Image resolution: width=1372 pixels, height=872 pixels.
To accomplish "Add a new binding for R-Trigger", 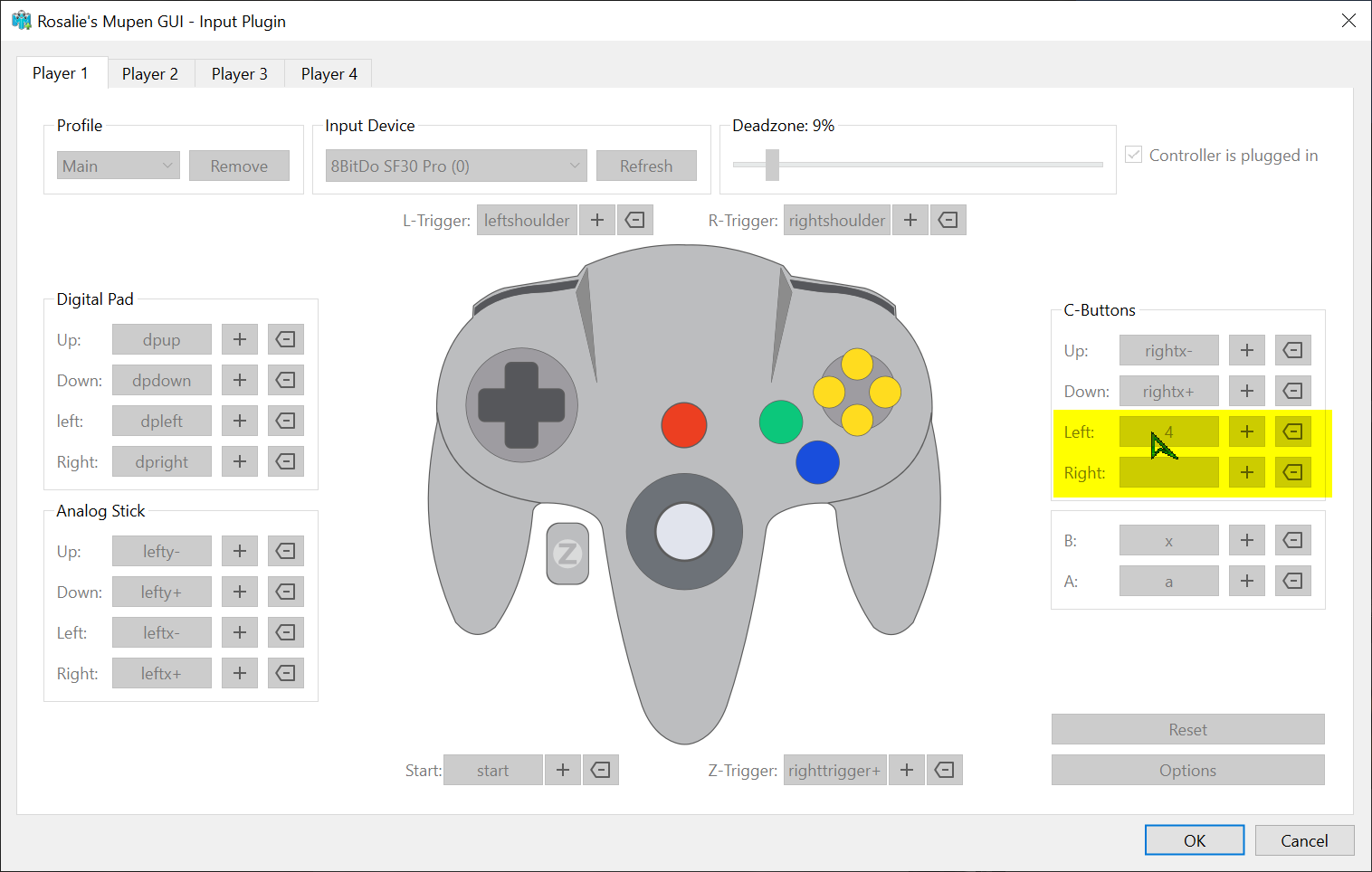I will [x=910, y=219].
